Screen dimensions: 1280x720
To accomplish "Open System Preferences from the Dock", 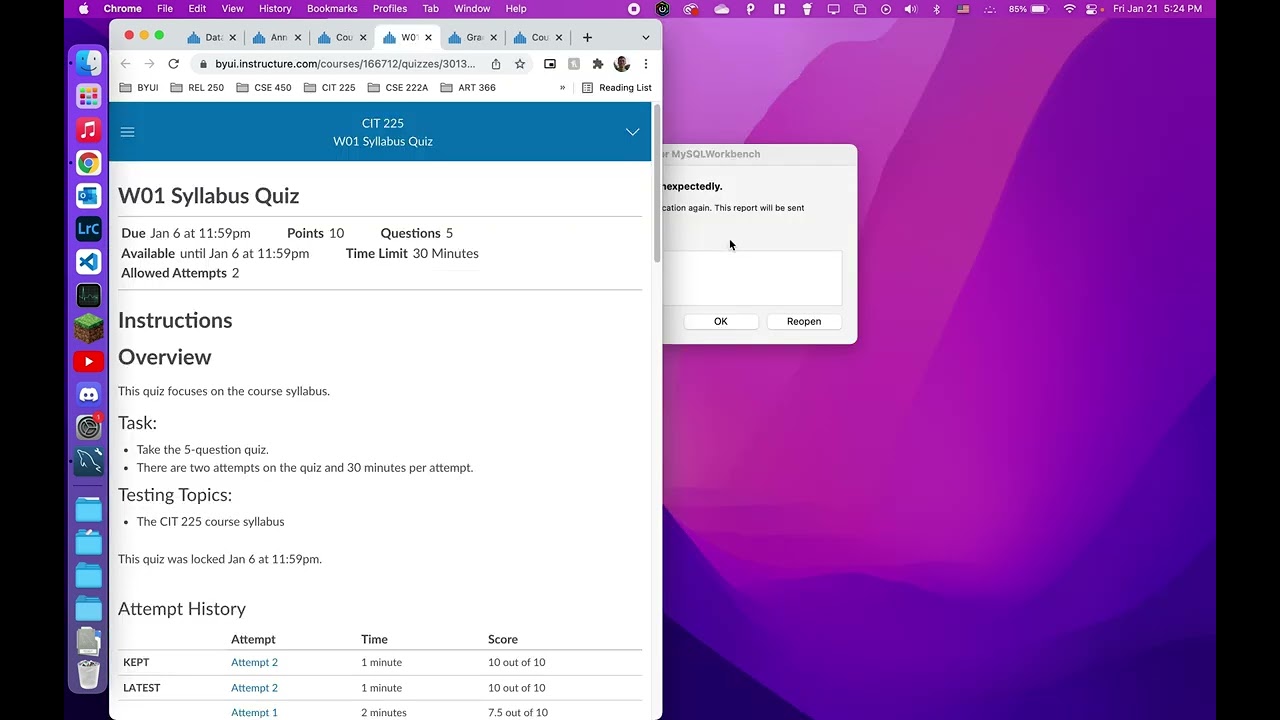I will 89,428.
